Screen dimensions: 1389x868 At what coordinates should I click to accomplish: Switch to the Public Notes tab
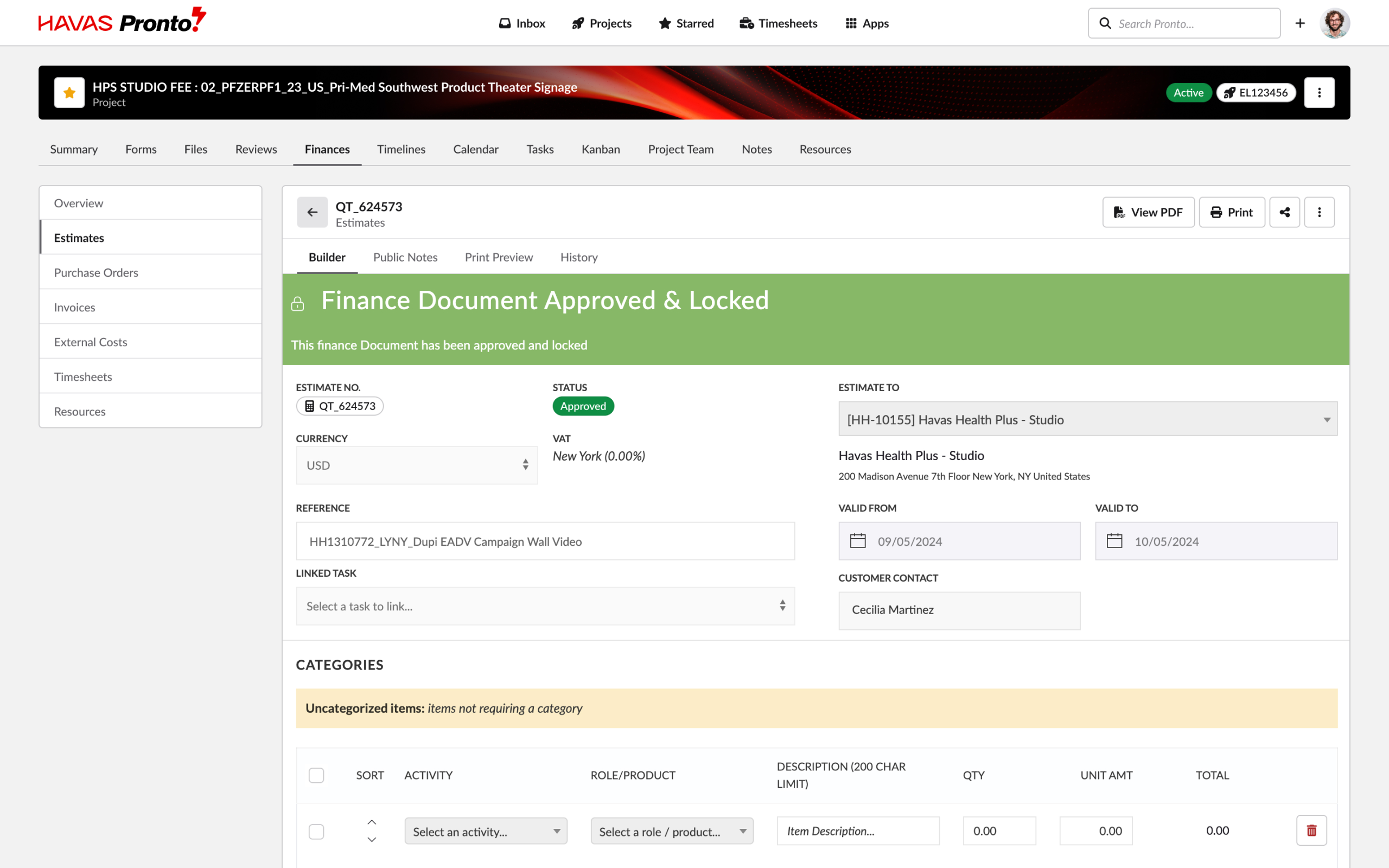(405, 257)
